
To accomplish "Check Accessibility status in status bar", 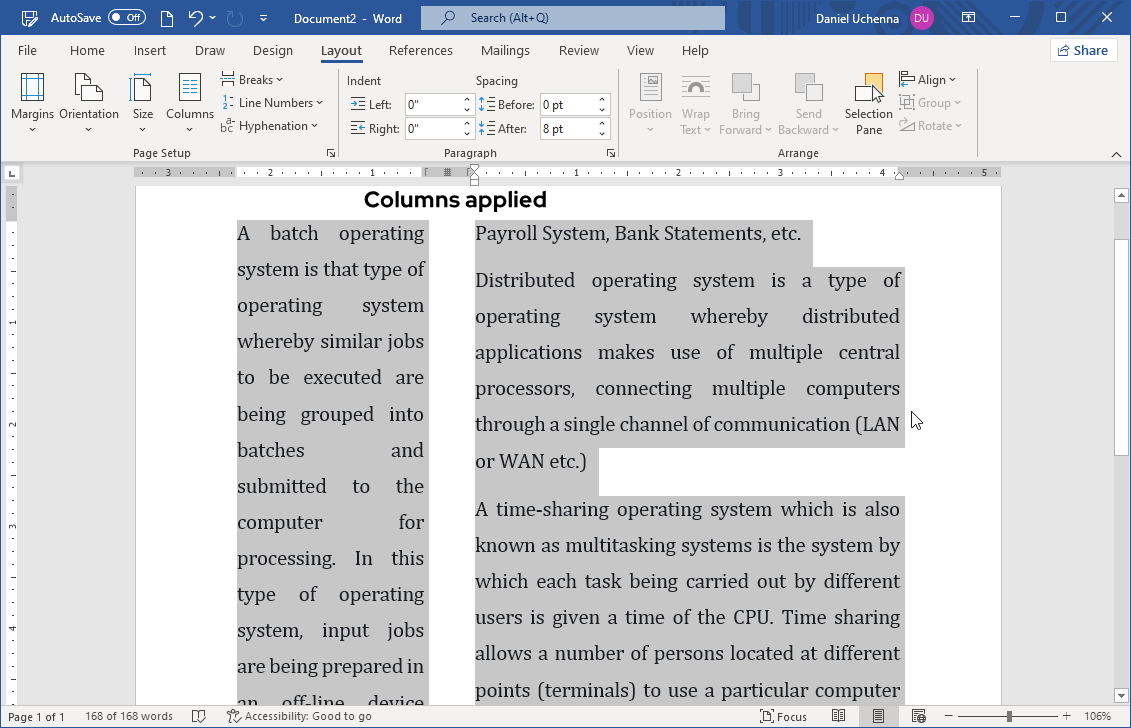I will point(299,716).
